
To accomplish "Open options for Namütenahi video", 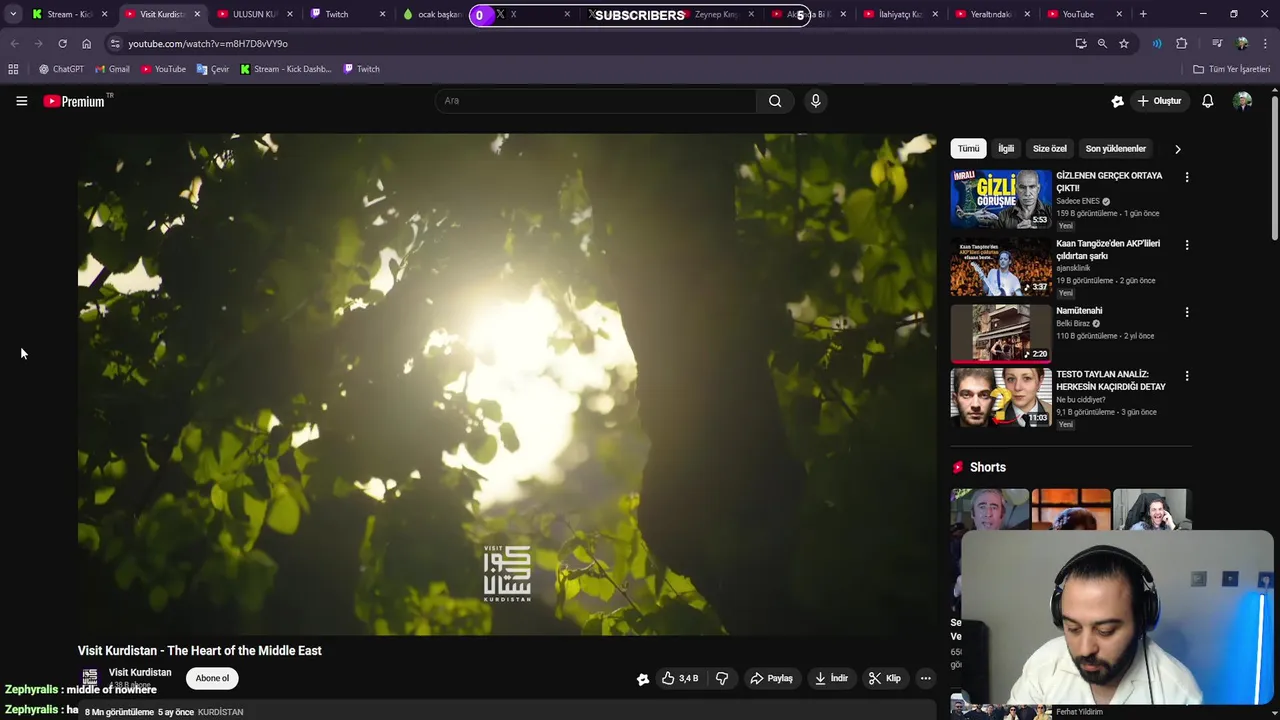I will click(x=1187, y=312).
